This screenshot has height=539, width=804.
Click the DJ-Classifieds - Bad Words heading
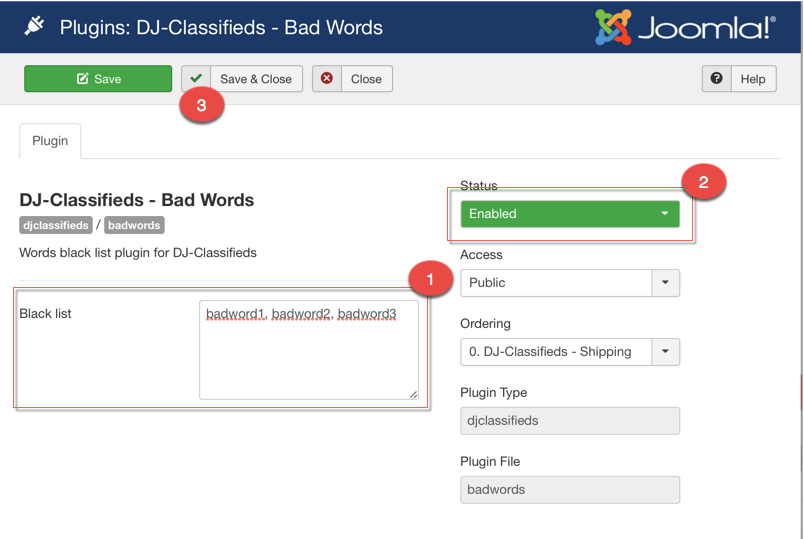point(136,199)
